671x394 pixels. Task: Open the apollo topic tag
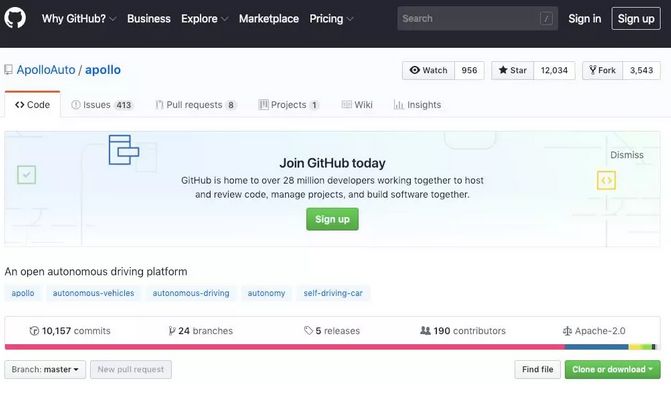pyautogui.click(x=23, y=293)
